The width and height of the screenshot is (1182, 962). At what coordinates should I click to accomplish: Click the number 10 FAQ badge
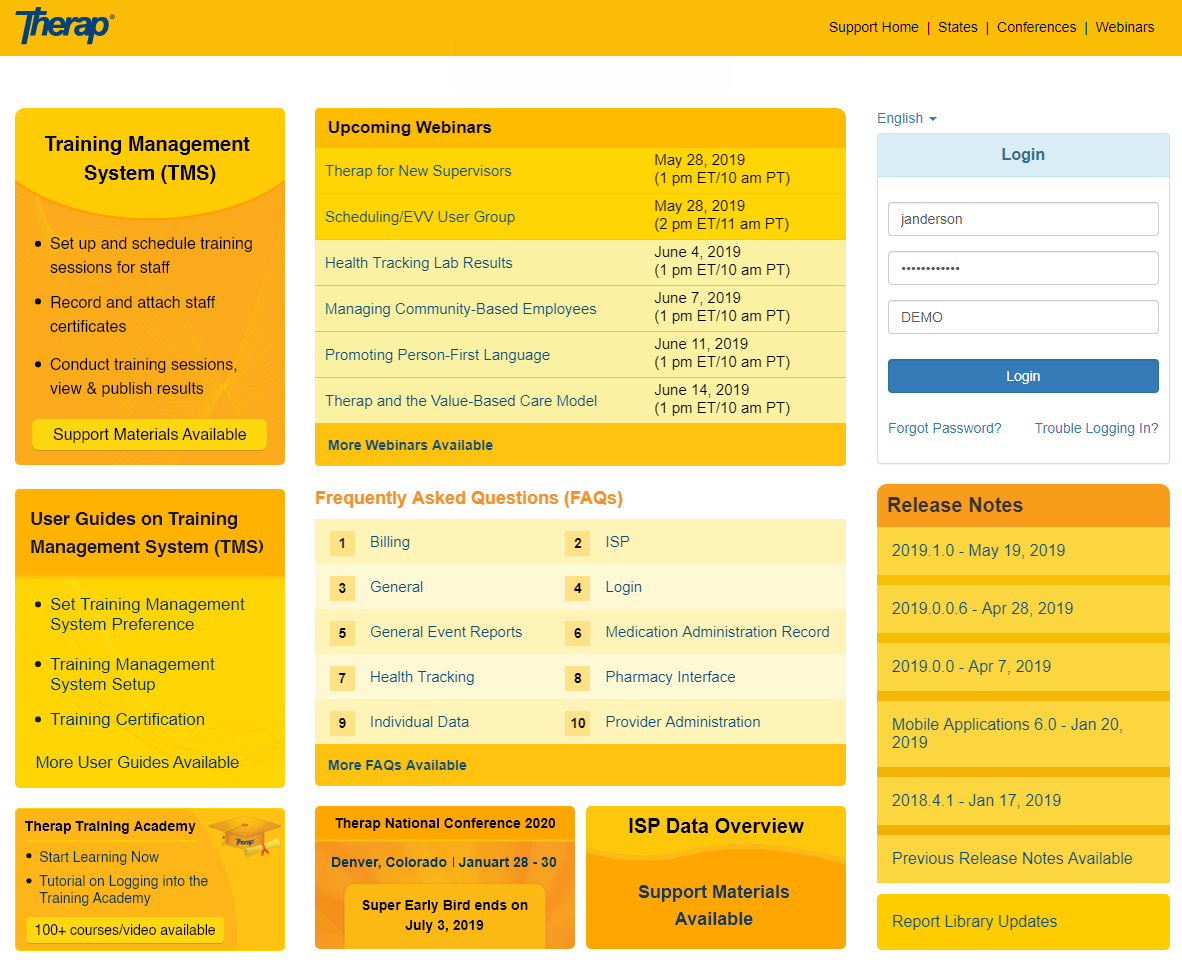pos(577,723)
